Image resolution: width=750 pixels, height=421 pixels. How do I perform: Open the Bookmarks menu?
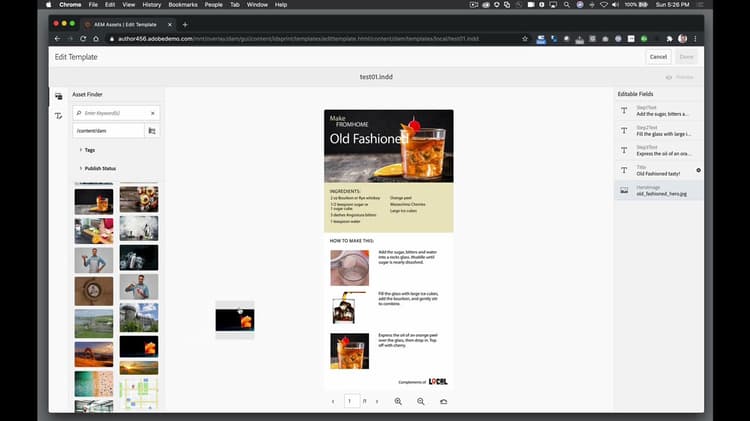pos(183,5)
